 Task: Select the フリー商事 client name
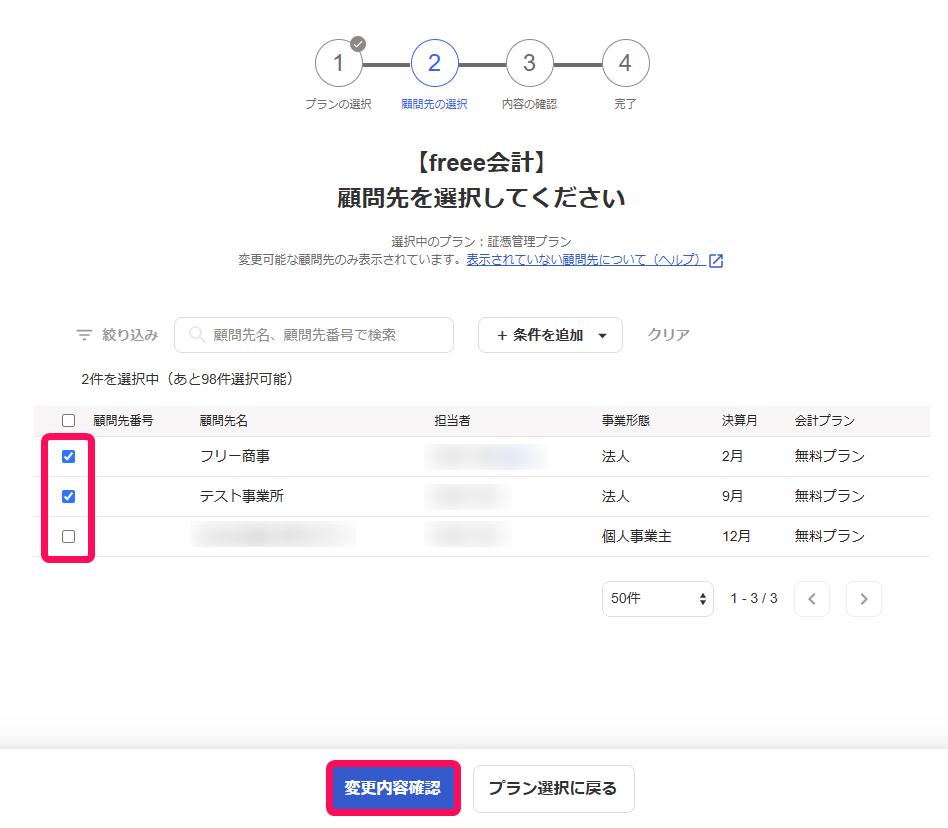point(235,456)
